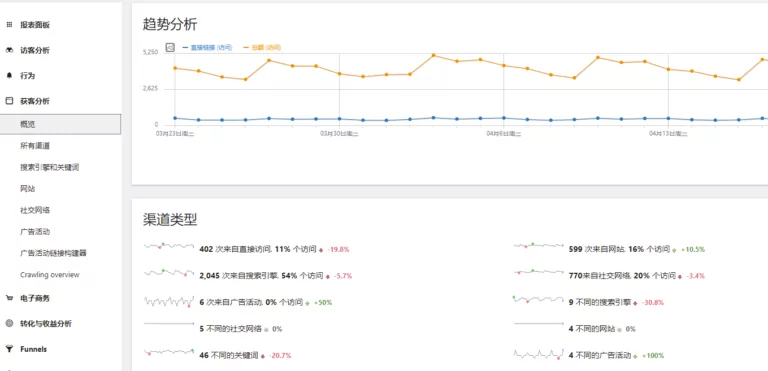The width and height of the screenshot is (768, 371).
Task: Click sparkline for 5 不同的社交网络
Action: tap(169, 323)
